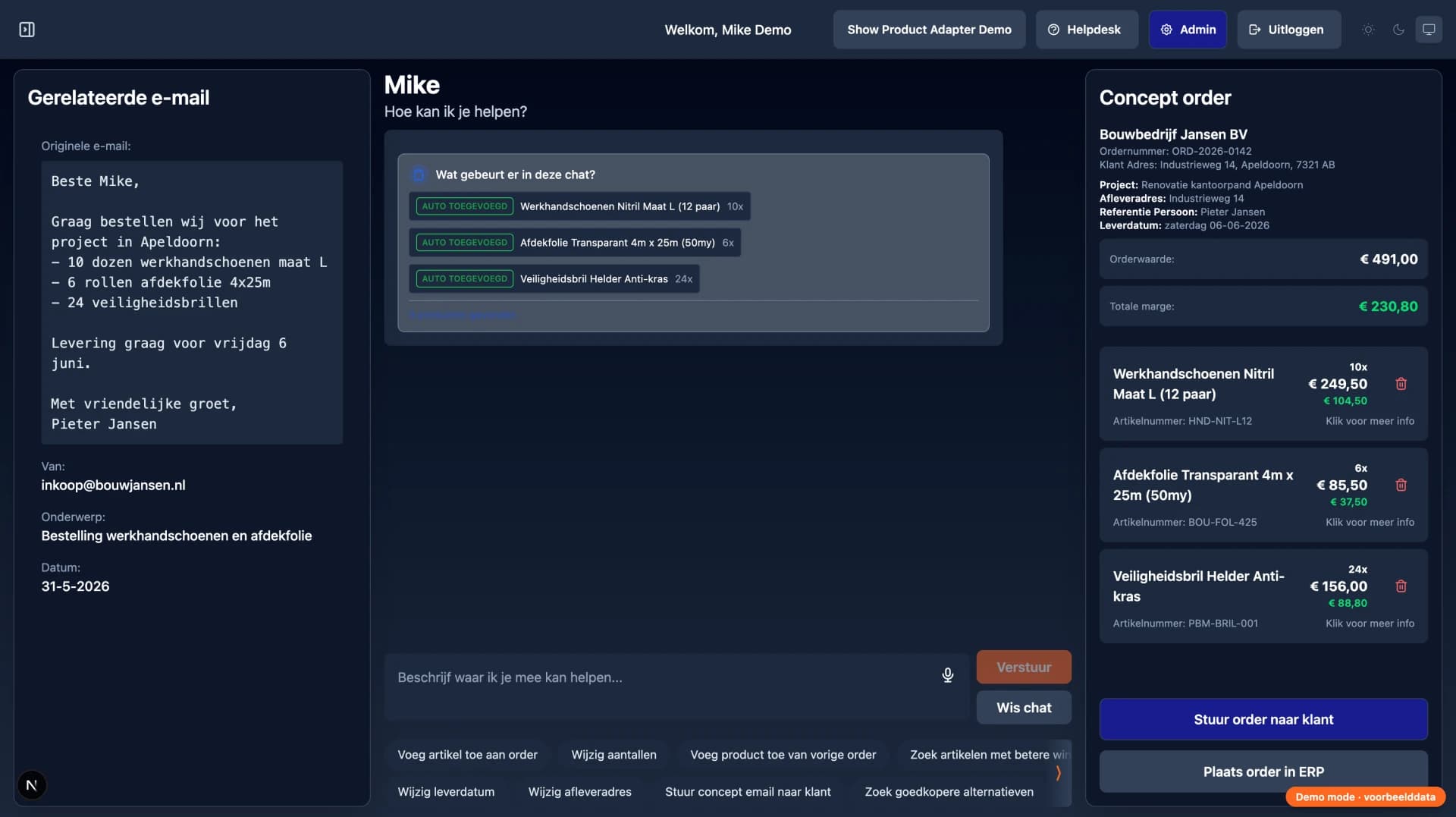
Task: Delete Veiligheidsbril Helder Anti-kras with trash icon
Action: (x=1401, y=586)
